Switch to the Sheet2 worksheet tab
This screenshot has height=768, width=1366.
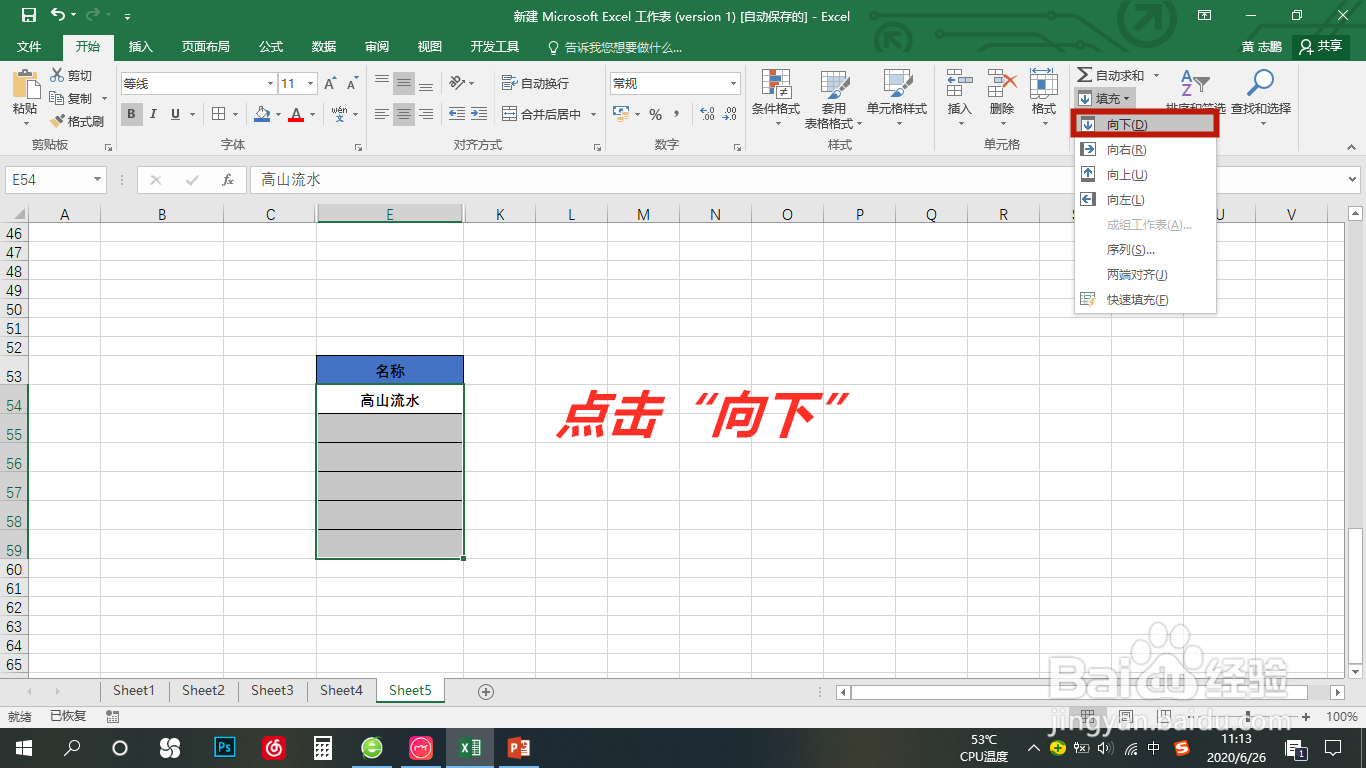[202, 690]
